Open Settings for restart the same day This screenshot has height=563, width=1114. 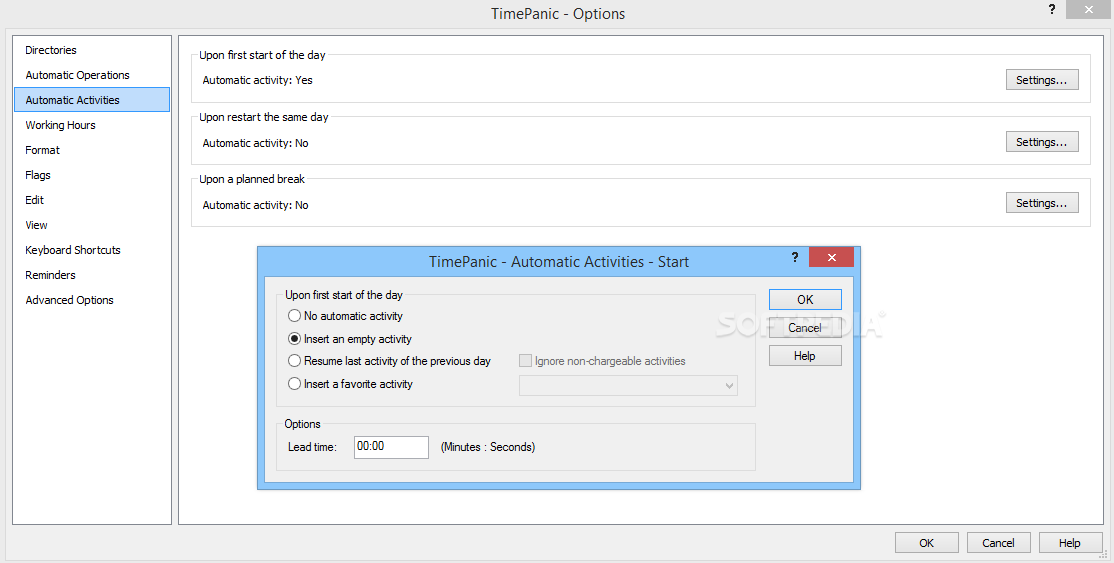tap(1042, 141)
